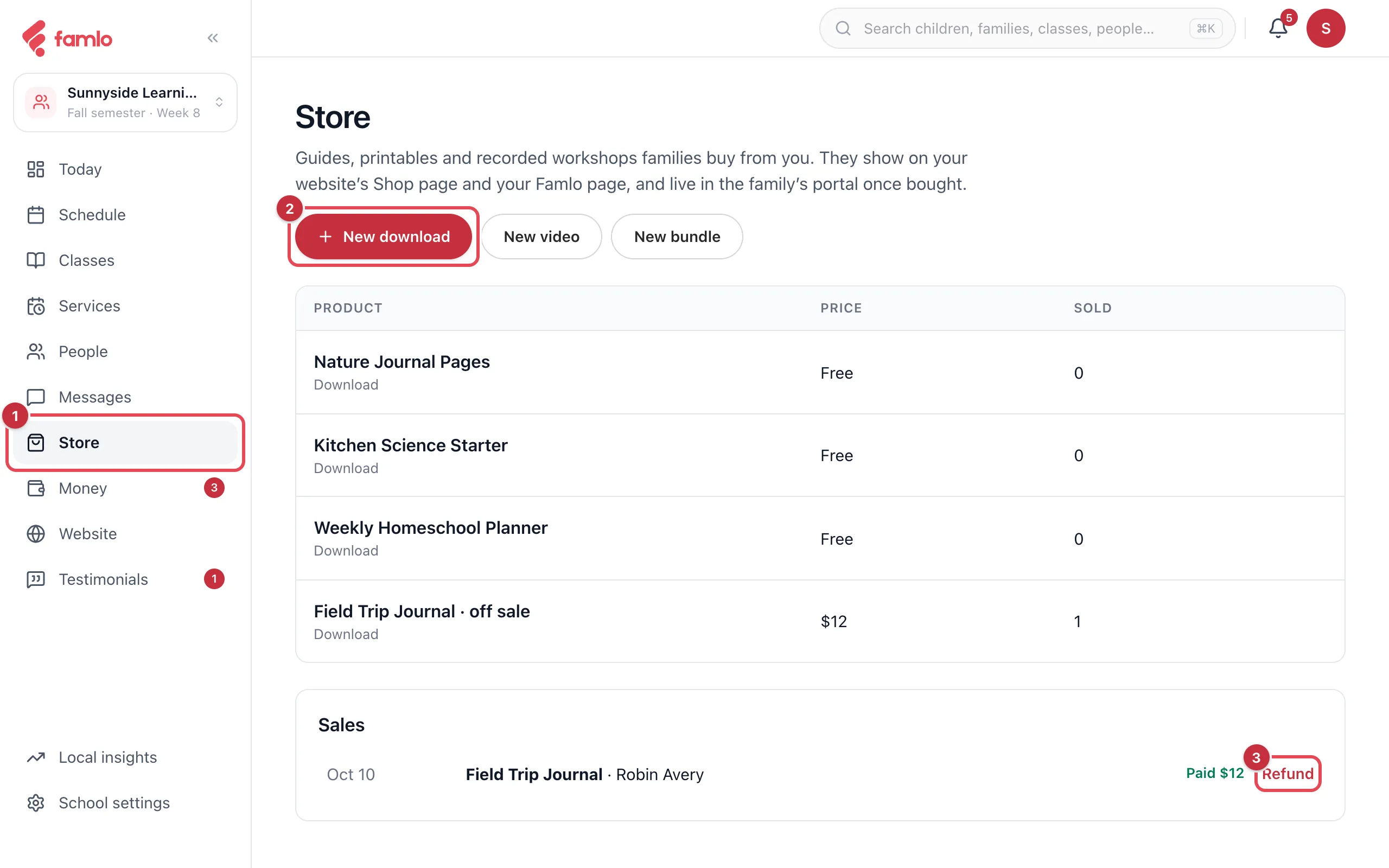Open Store in the sidebar
1389x868 pixels.
[125, 443]
